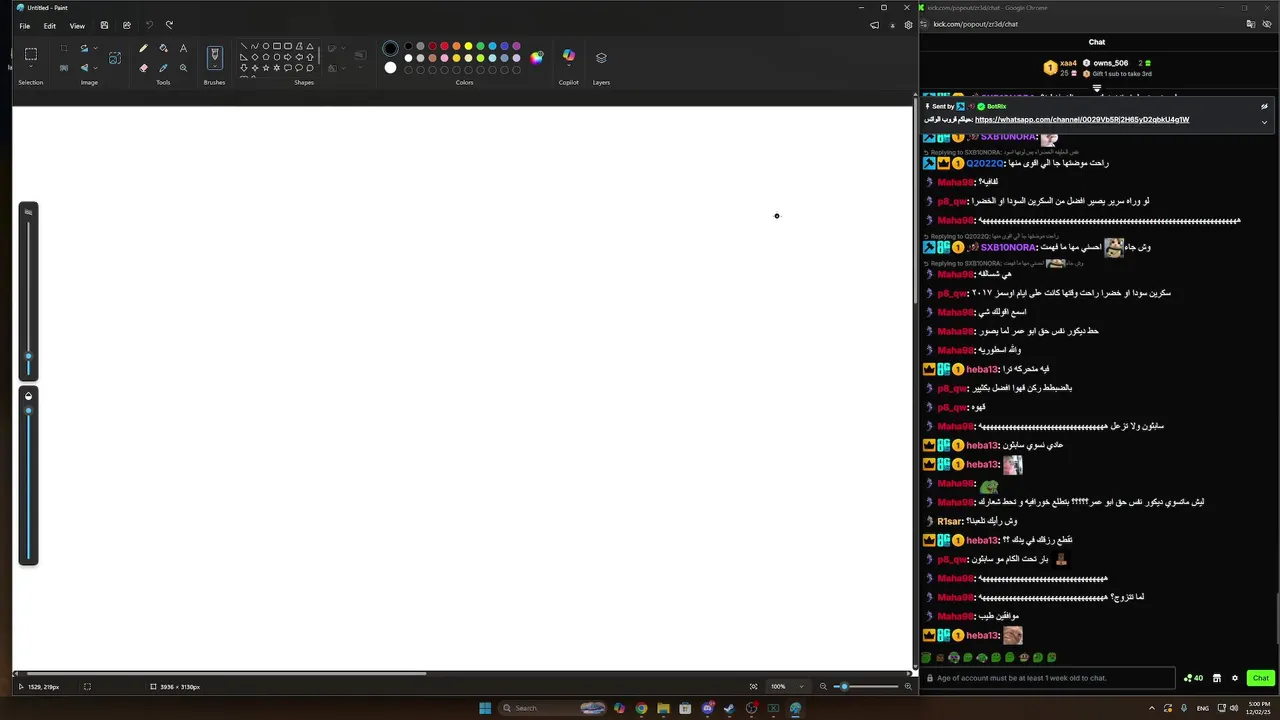Click the Crop image icon
The width and height of the screenshot is (1280, 720).
[64, 48]
